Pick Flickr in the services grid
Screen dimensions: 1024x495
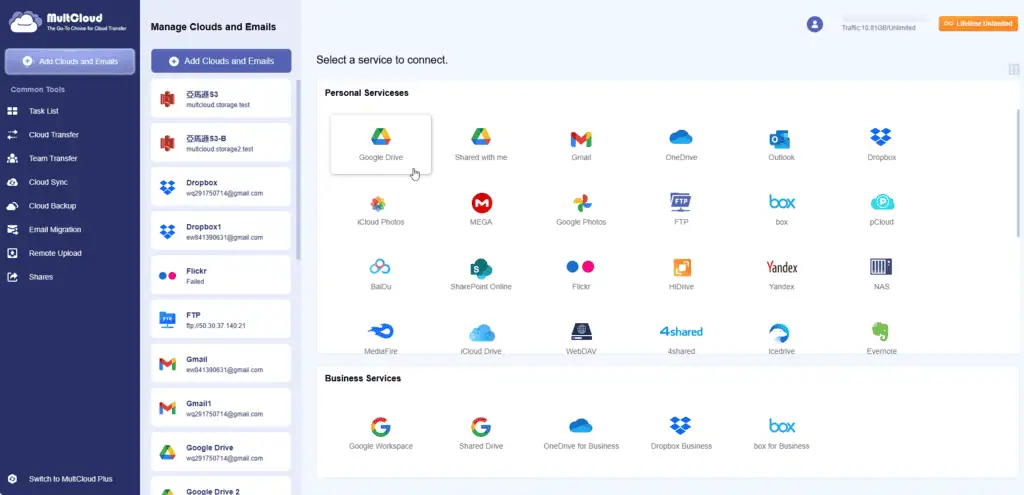580,266
